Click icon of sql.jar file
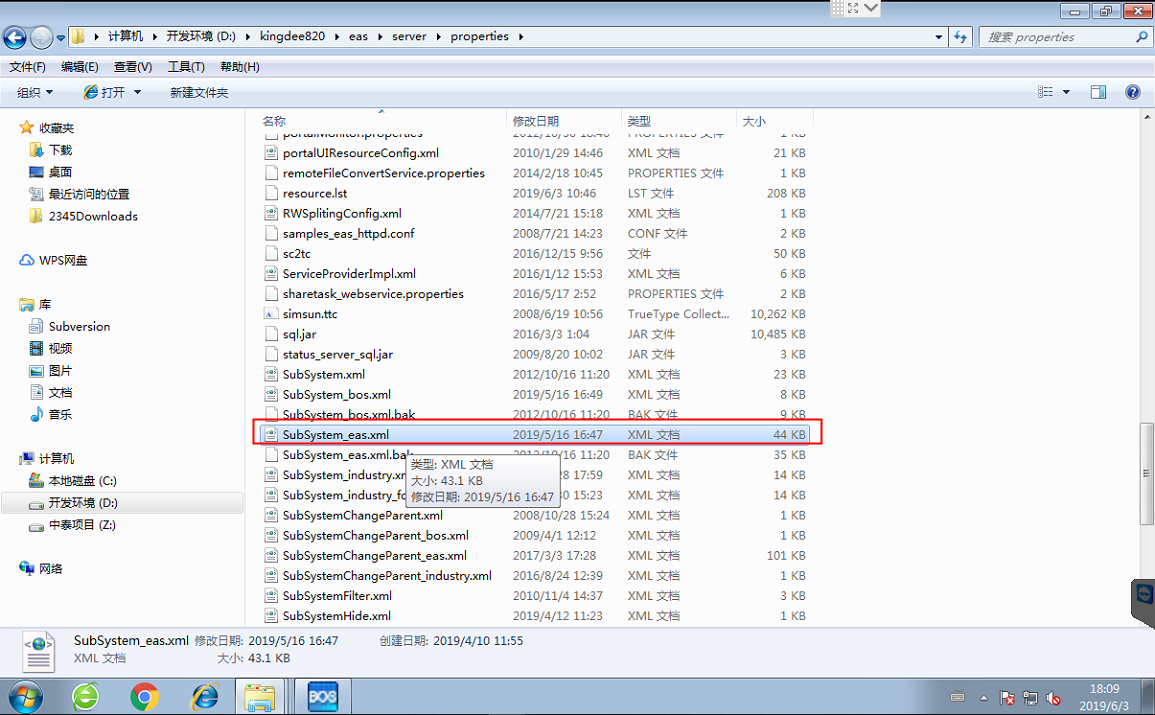1155x715 pixels. (271, 334)
